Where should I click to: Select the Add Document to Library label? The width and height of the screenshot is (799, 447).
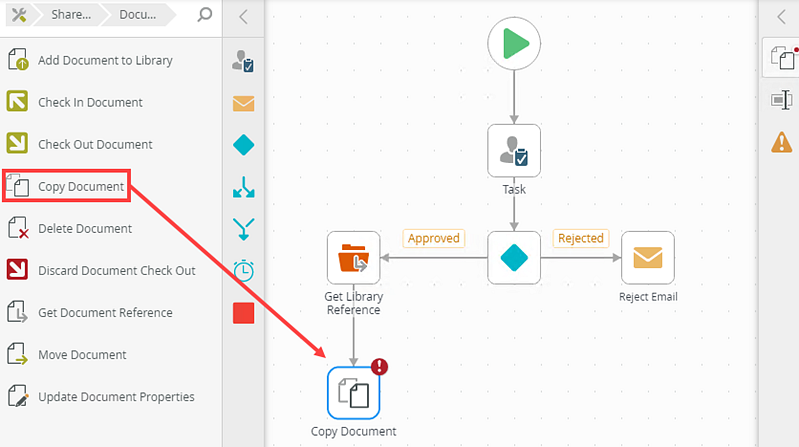[105, 60]
